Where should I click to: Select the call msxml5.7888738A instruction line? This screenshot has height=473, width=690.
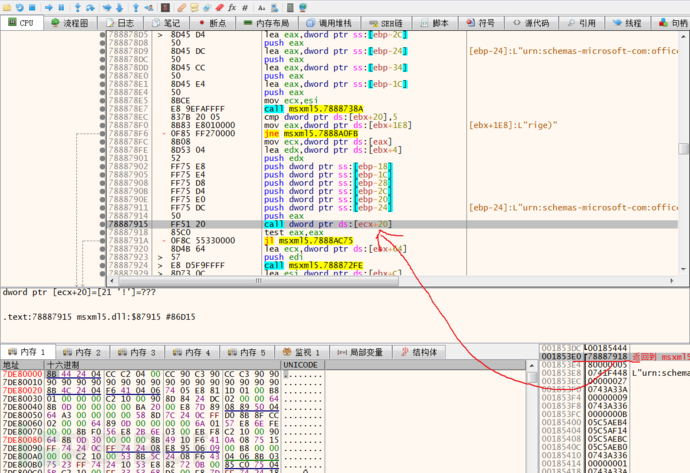click(311, 108)
